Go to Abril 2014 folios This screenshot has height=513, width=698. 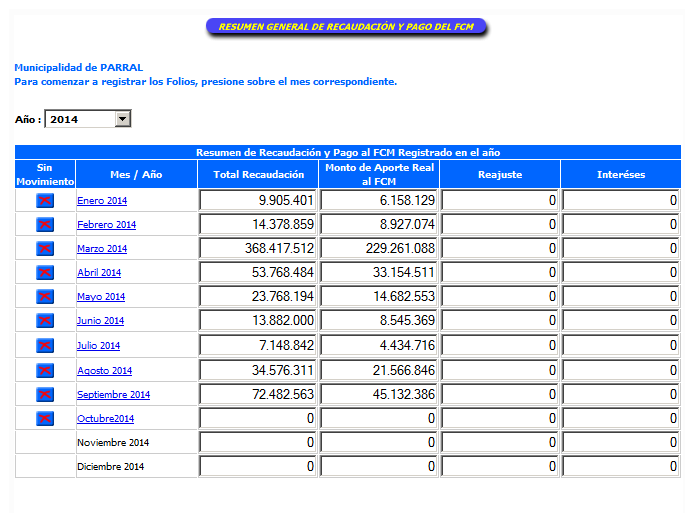tap(99, 273)
